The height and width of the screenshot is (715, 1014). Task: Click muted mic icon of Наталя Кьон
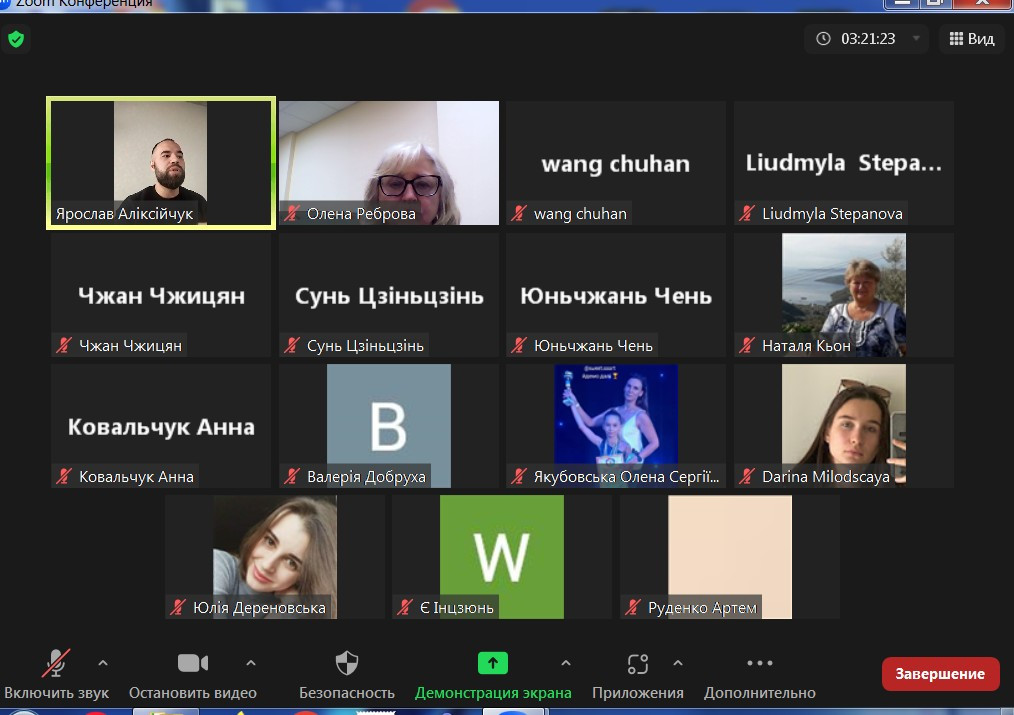pos(748,345)
